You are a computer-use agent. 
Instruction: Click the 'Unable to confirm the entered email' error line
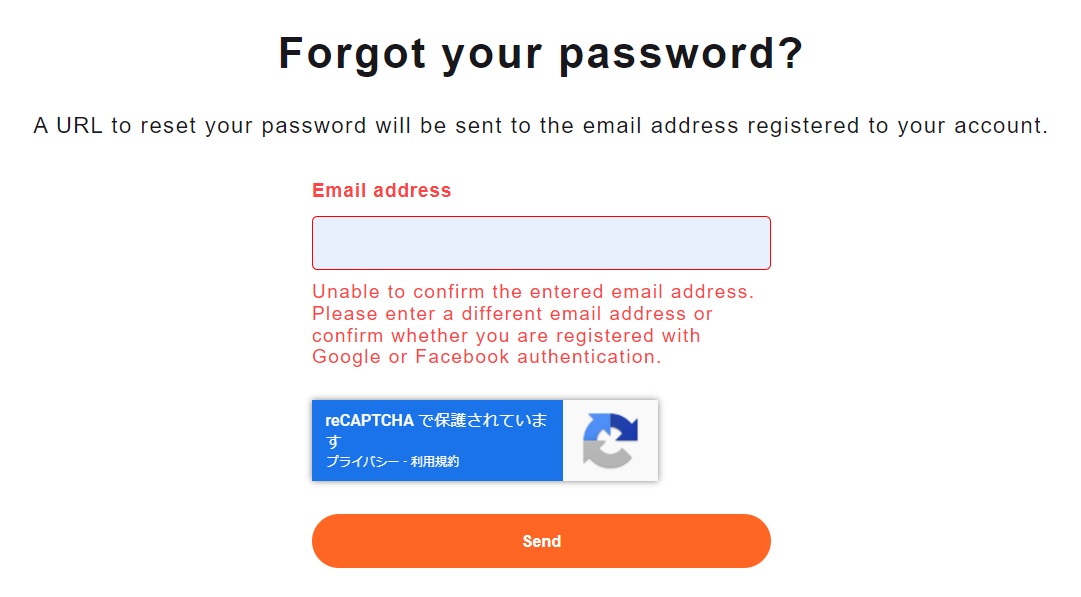click(533, 292)
